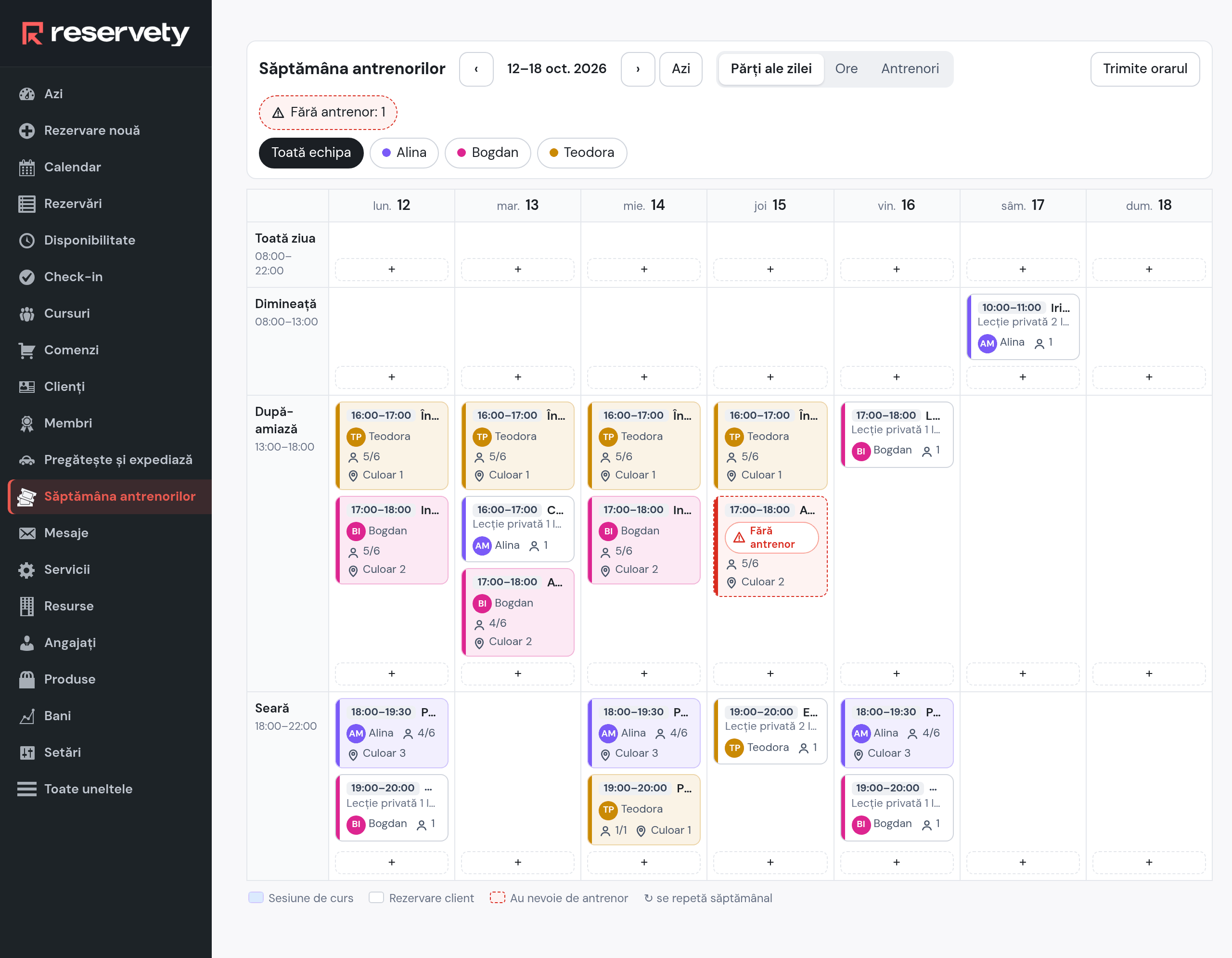Click the Membri badge icon
The width and height of the screenshot is (1232, 958).
click(x=26, y=423)
